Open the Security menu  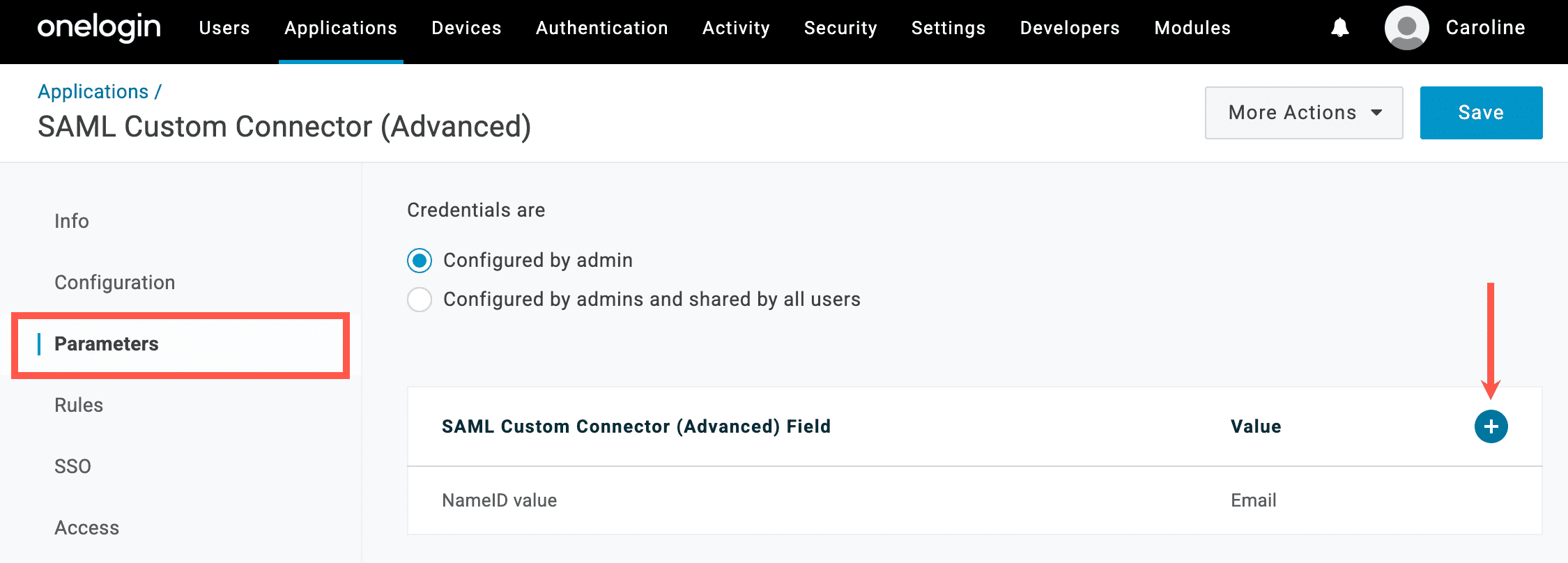[x=840, y=28]
